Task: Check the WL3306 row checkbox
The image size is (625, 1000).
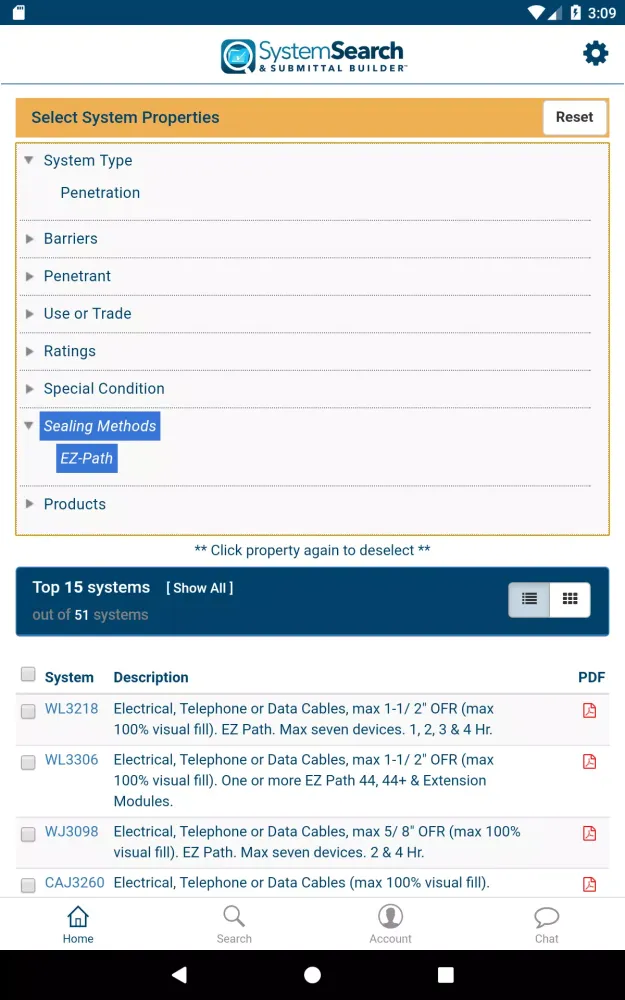Action: click(28, 763)
